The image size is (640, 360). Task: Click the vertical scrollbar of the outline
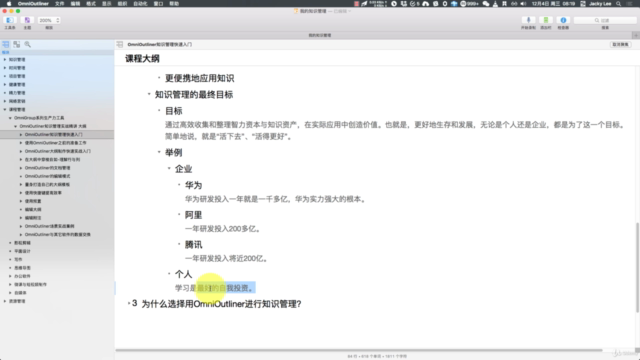637,267
